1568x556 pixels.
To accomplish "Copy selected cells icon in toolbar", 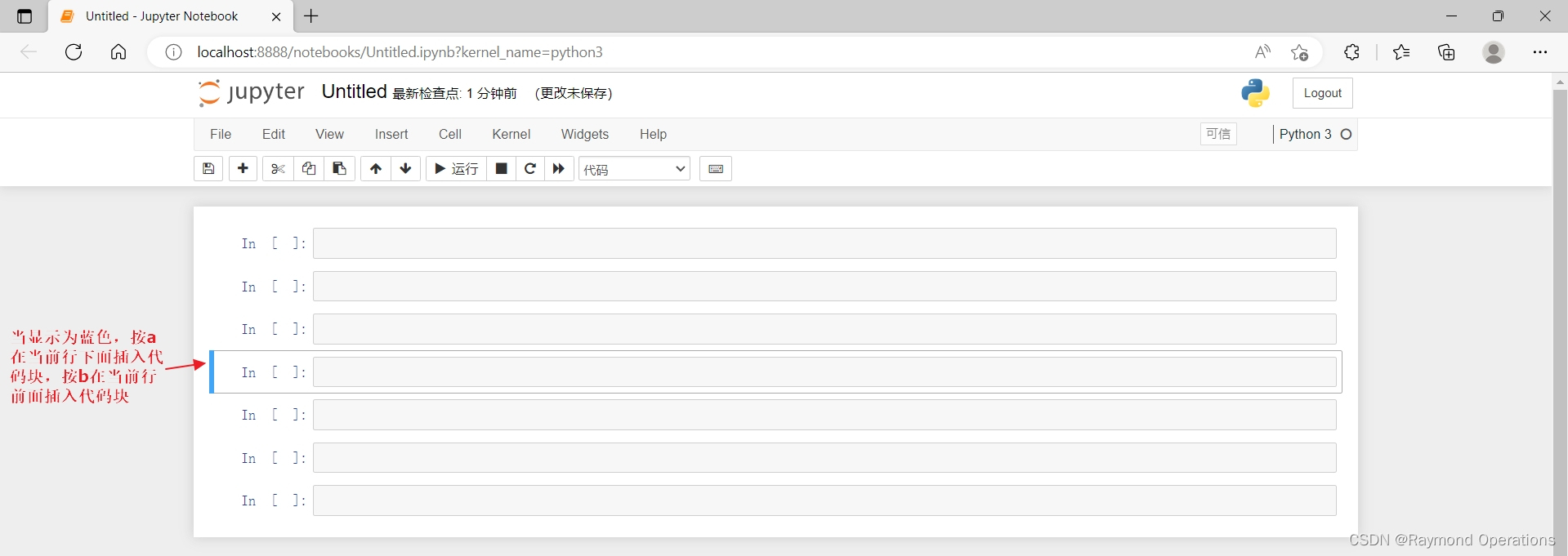I will click(309, 168).
